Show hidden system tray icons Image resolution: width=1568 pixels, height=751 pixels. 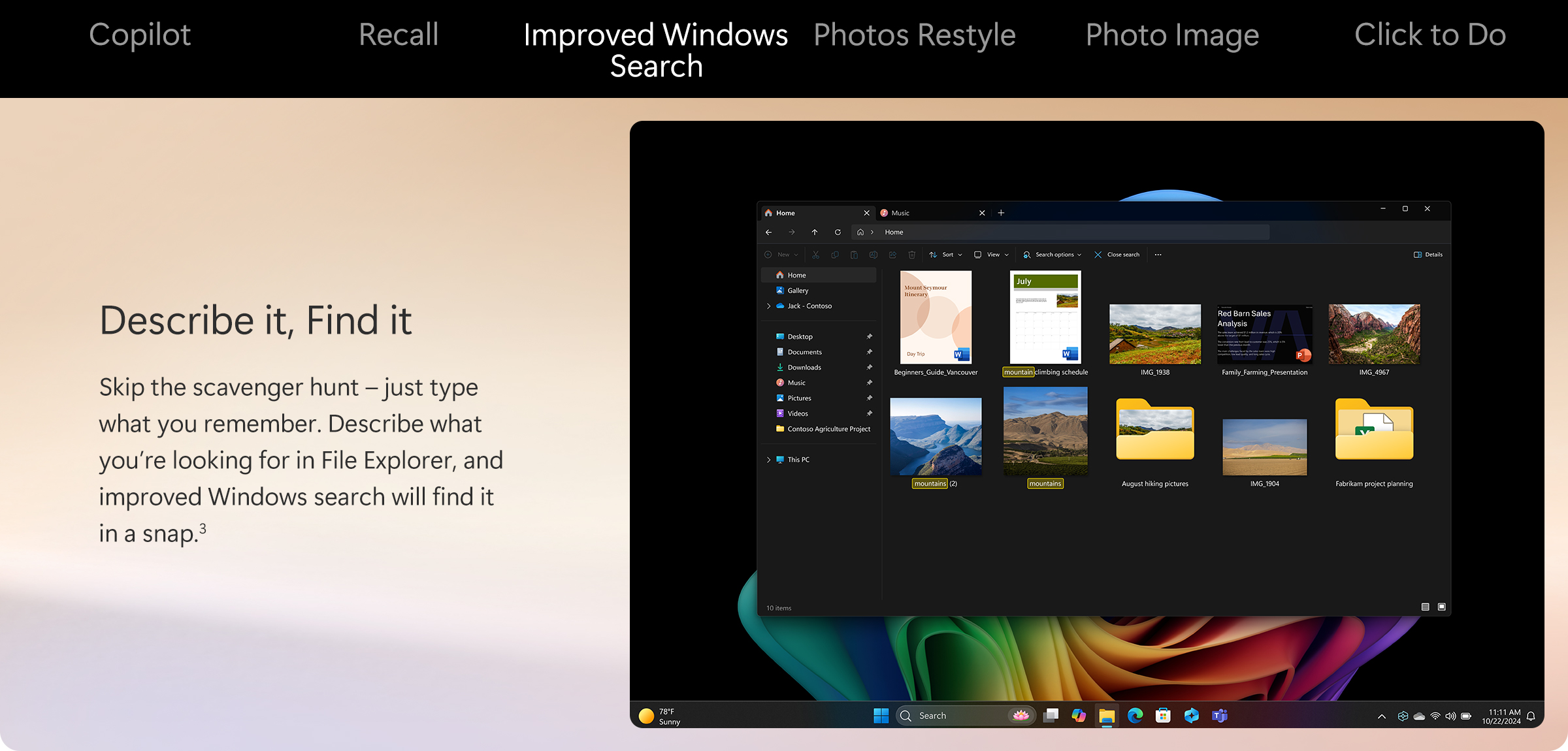[1382, 716]
